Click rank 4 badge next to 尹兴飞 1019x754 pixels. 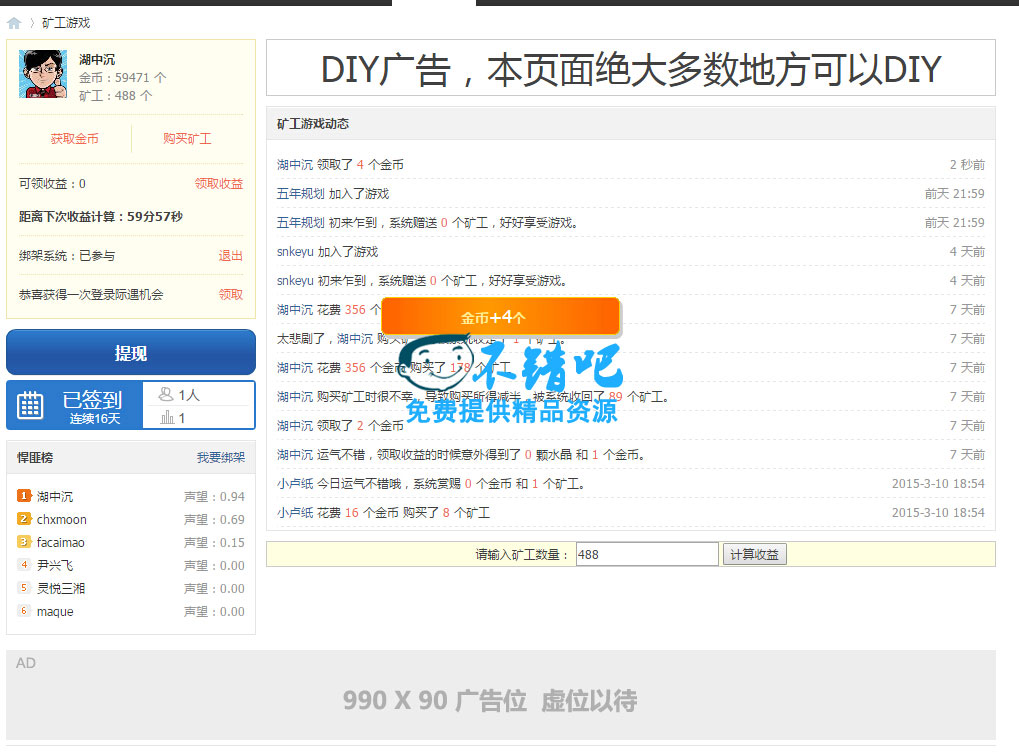(x=24, y=564)
